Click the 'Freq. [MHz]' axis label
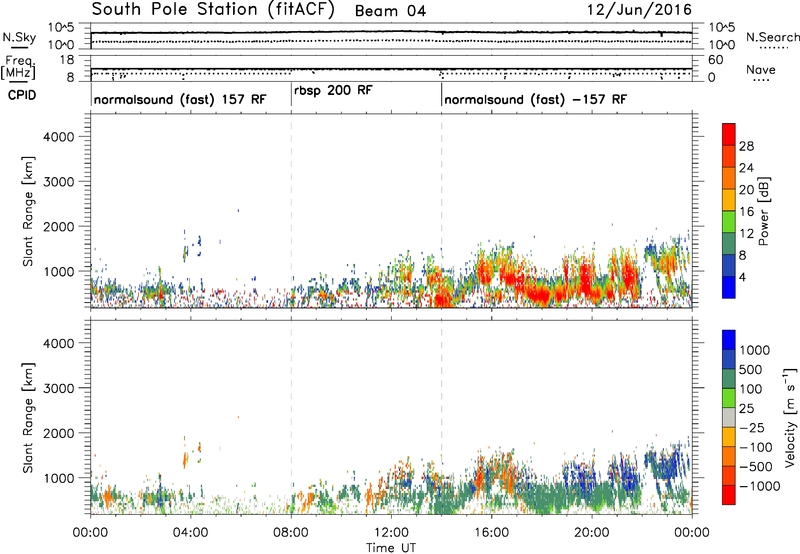The height and width of the screenshot is (554, 800). (x=19, y=68)
